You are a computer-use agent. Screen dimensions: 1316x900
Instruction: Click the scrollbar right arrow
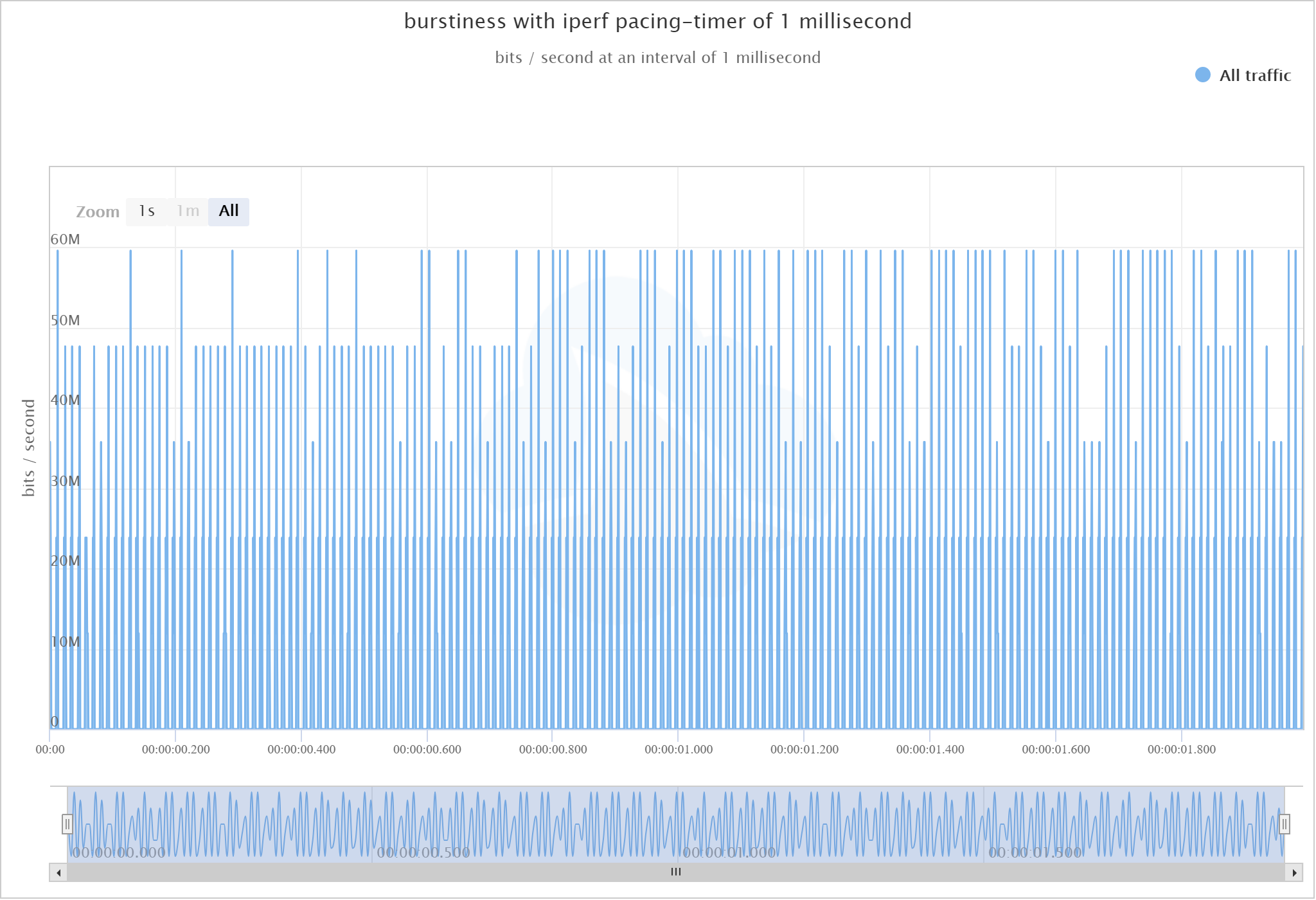pos(1294,872)
